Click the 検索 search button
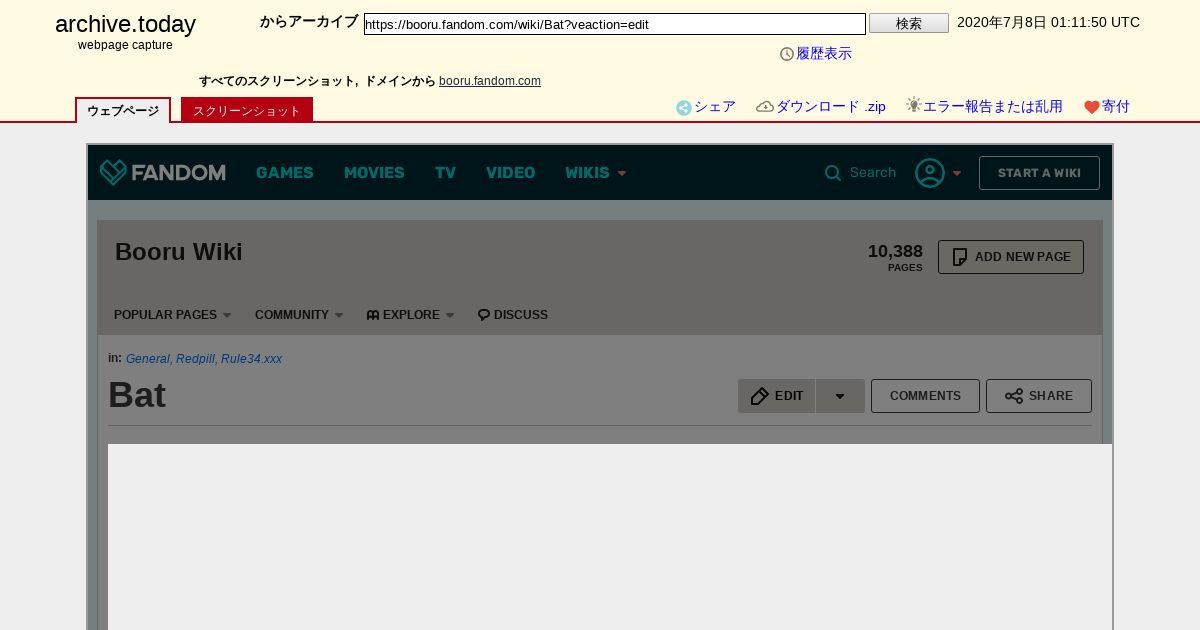 909,23
